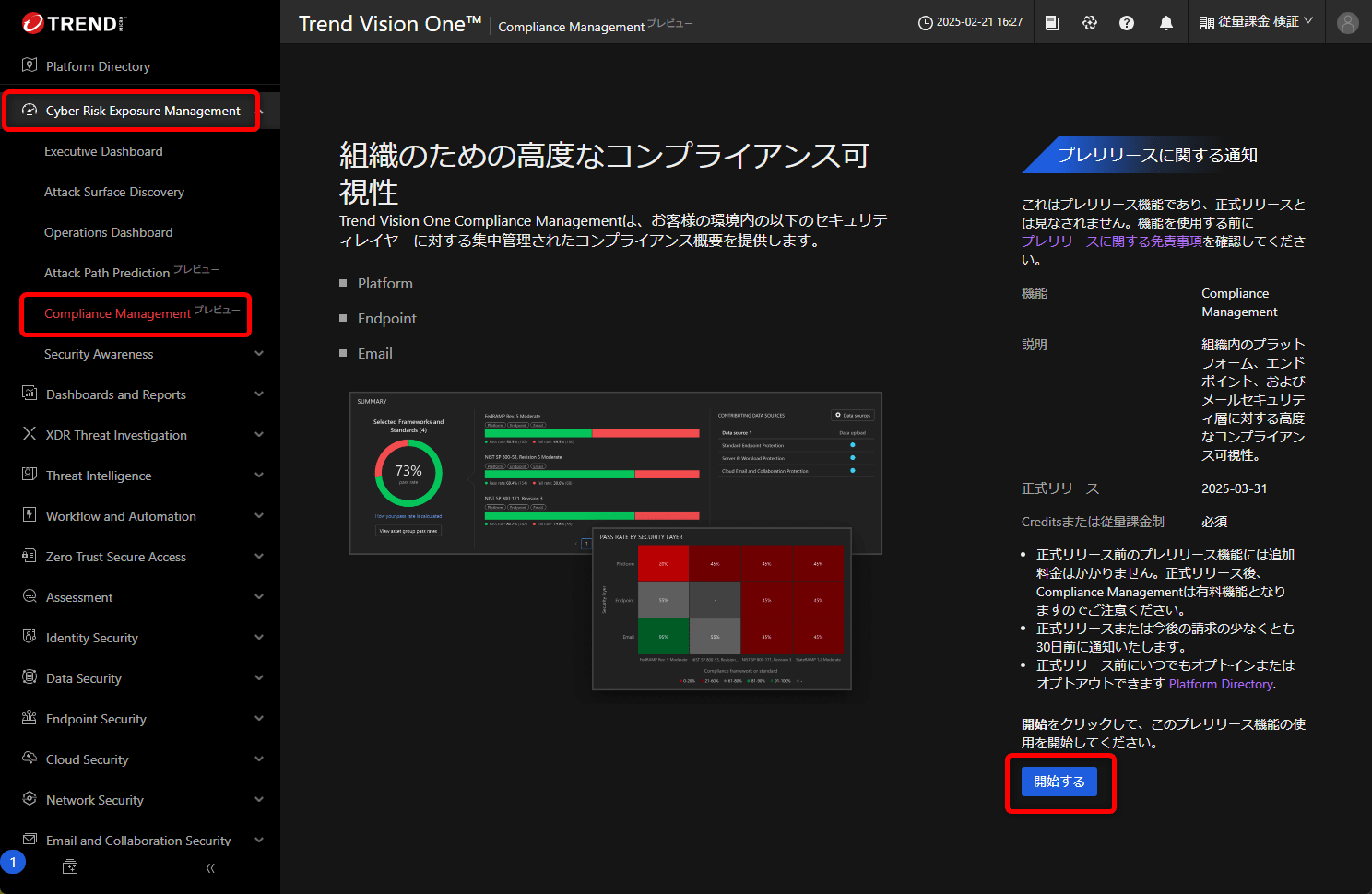Viewport: 1372px width, 894px height.
Task: Click the Data Security icon
Action: [30, 677]
